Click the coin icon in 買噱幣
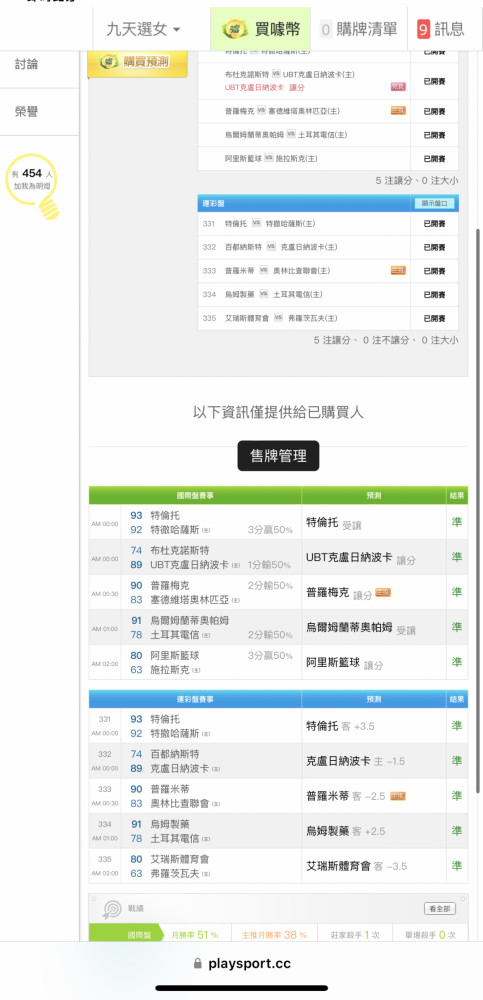The height and width of the screenshot is (1000, 483). (x=235, y=29)
